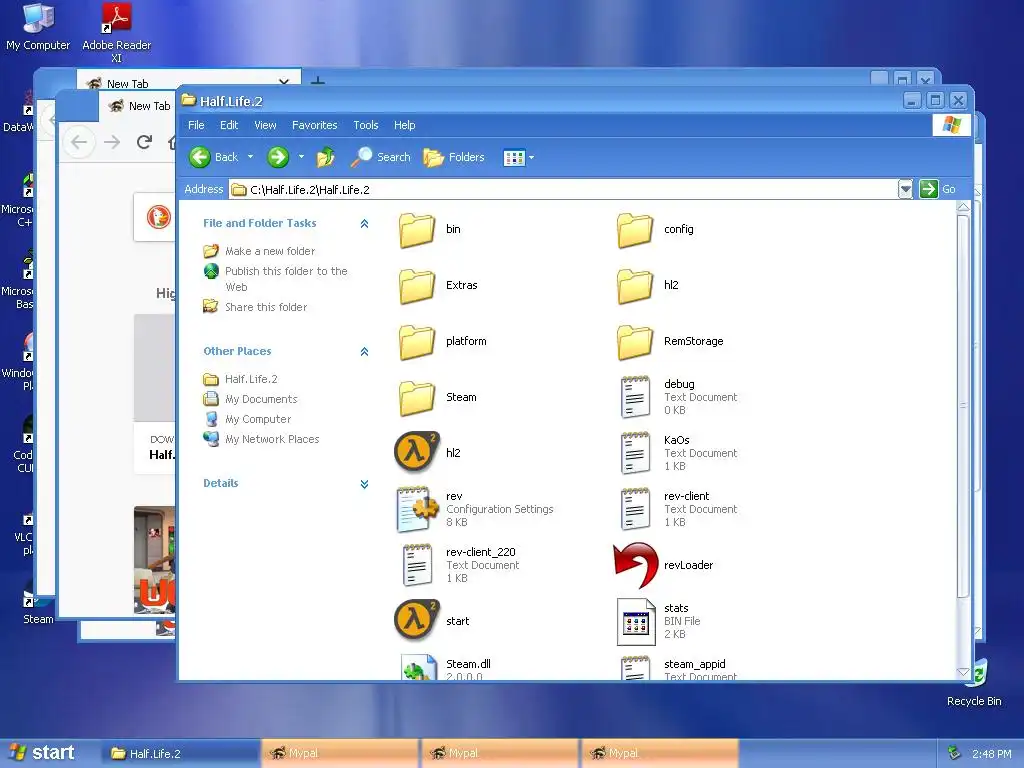Go to My Computer in Other Places
1024x768 pixels.
pos(258,419)
